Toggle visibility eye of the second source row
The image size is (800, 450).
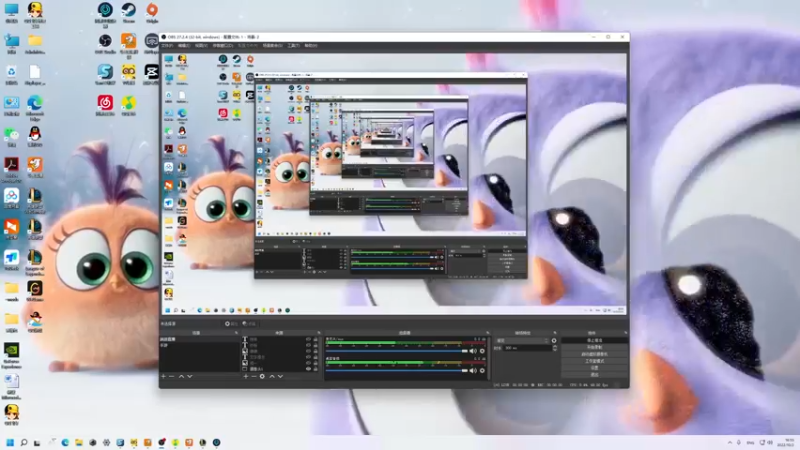pyautogui.click(x=308, y=345)
